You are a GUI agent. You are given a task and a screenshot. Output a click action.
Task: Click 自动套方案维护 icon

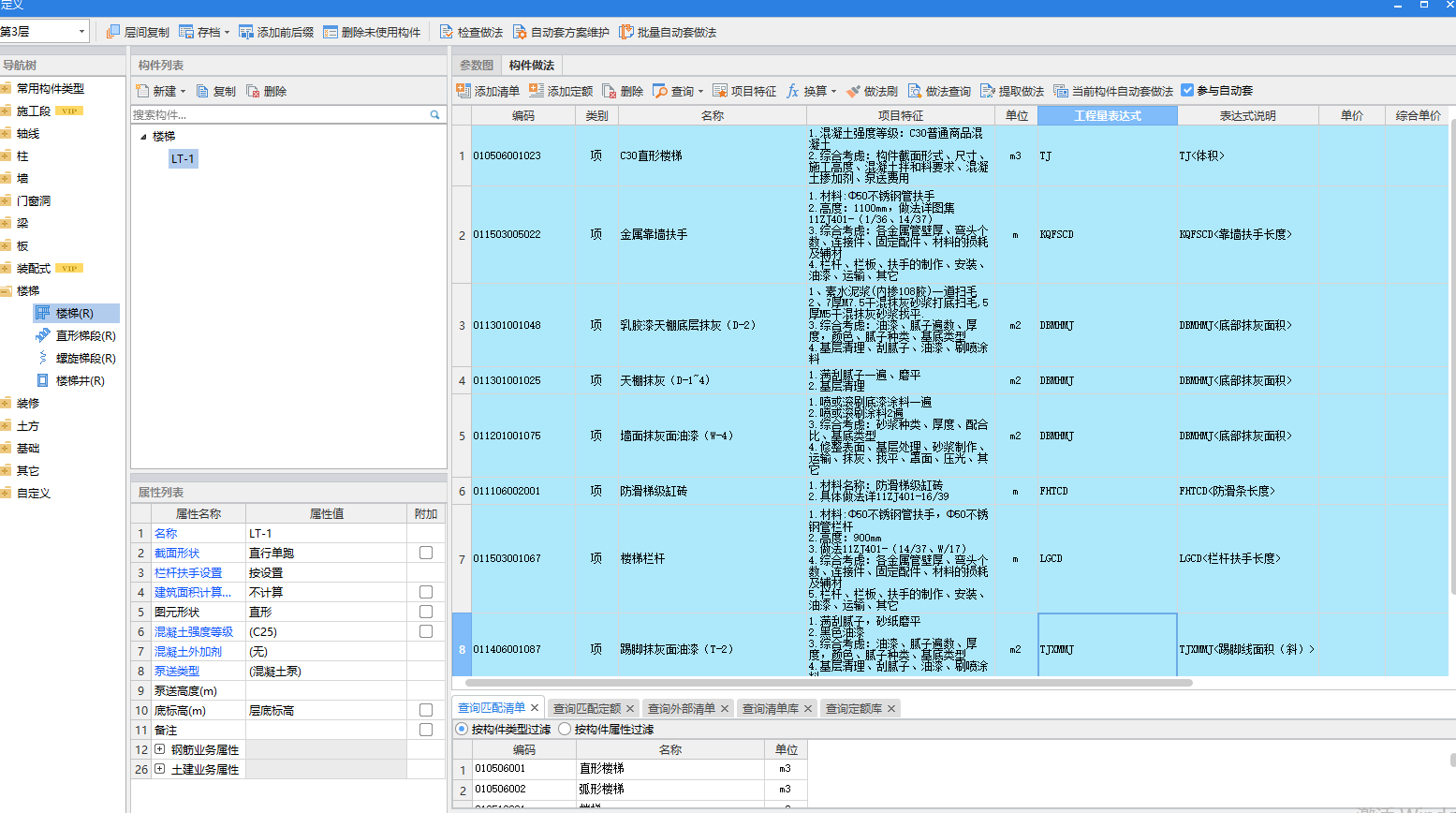click(x=520, y=32)
